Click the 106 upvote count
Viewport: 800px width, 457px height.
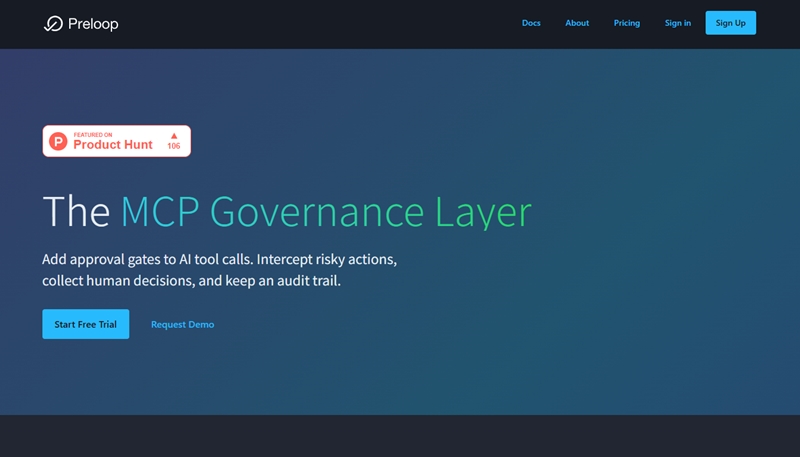[x=174, y=147]
